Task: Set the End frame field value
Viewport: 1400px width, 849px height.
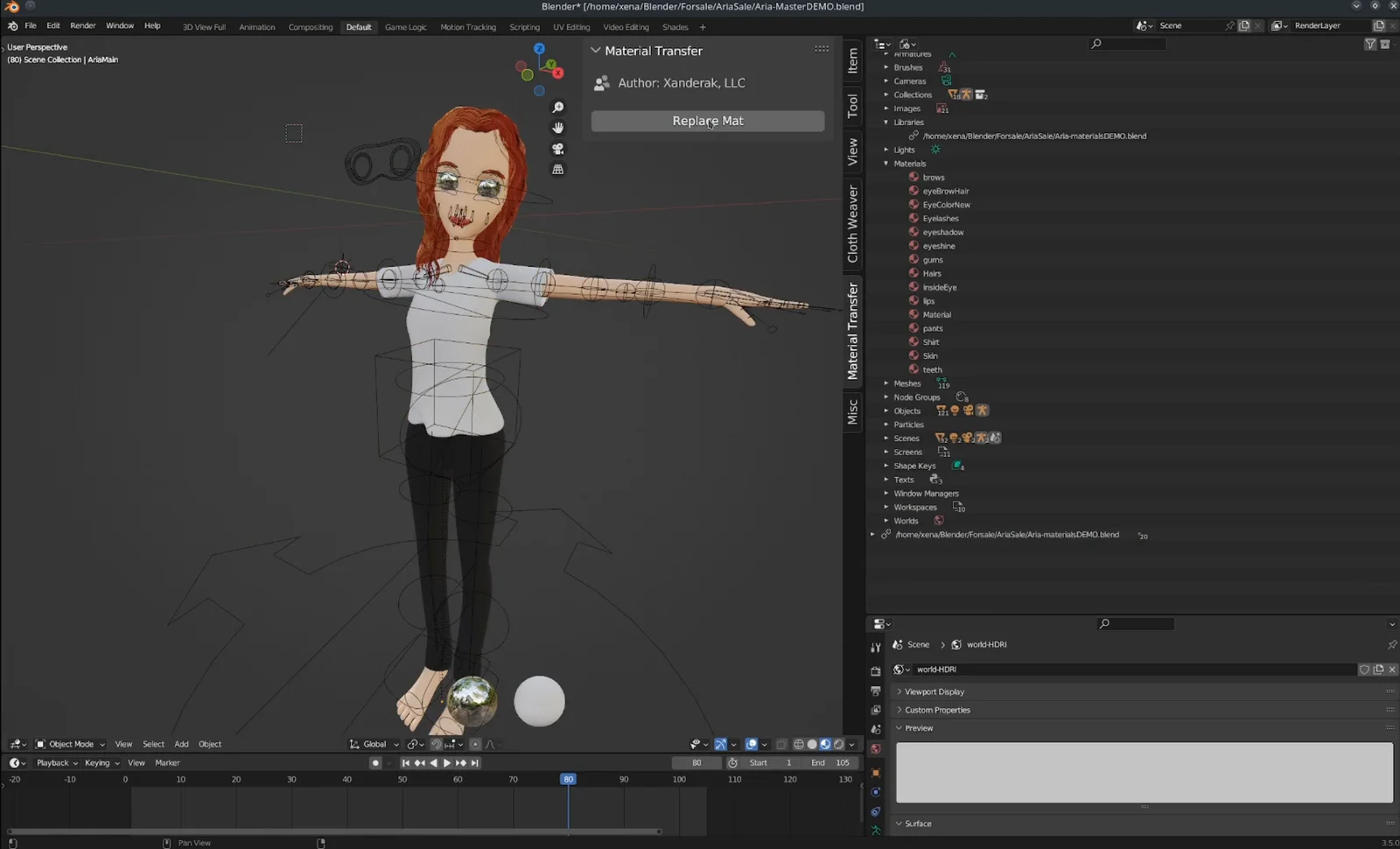Action: (x=829, y=762)
